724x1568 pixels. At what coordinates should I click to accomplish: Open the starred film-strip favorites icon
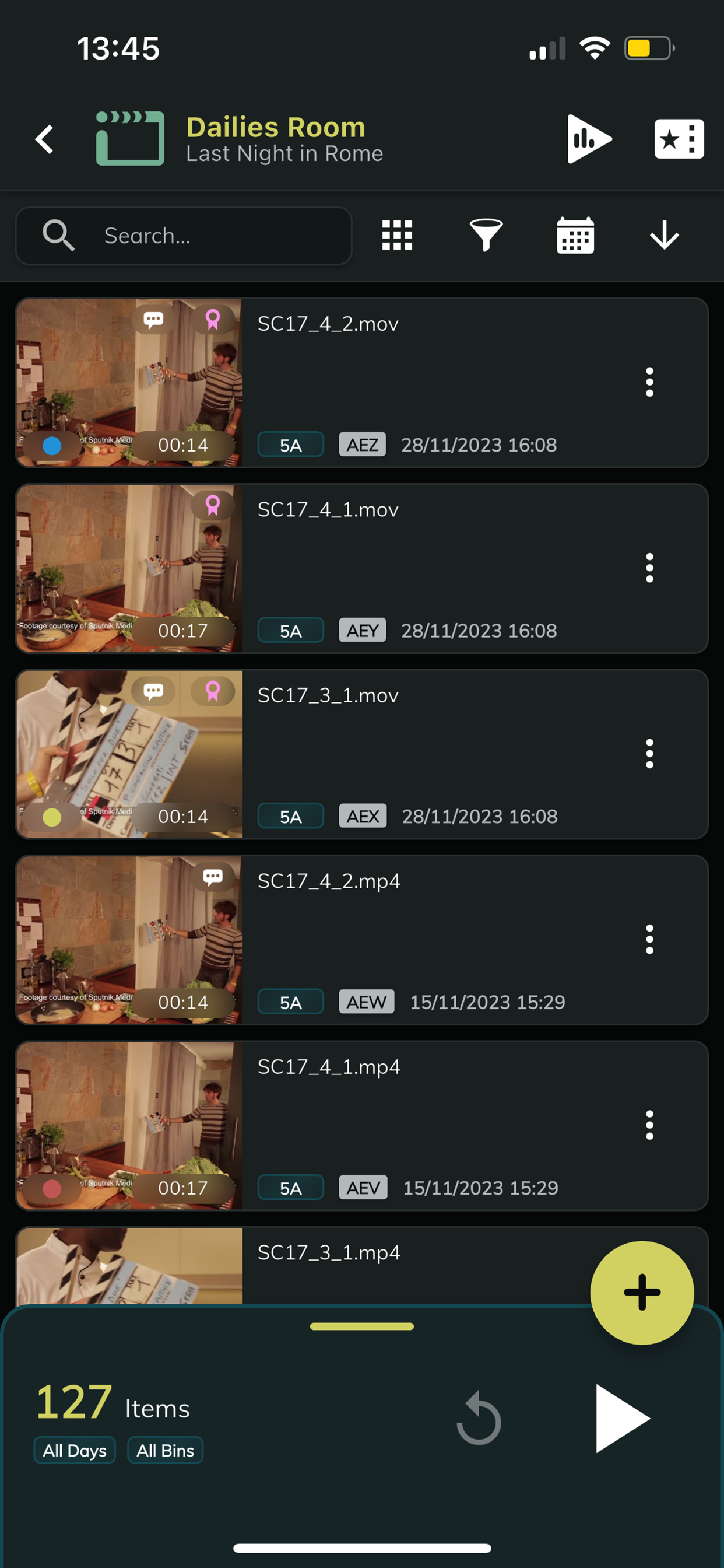tap(679, 139)
